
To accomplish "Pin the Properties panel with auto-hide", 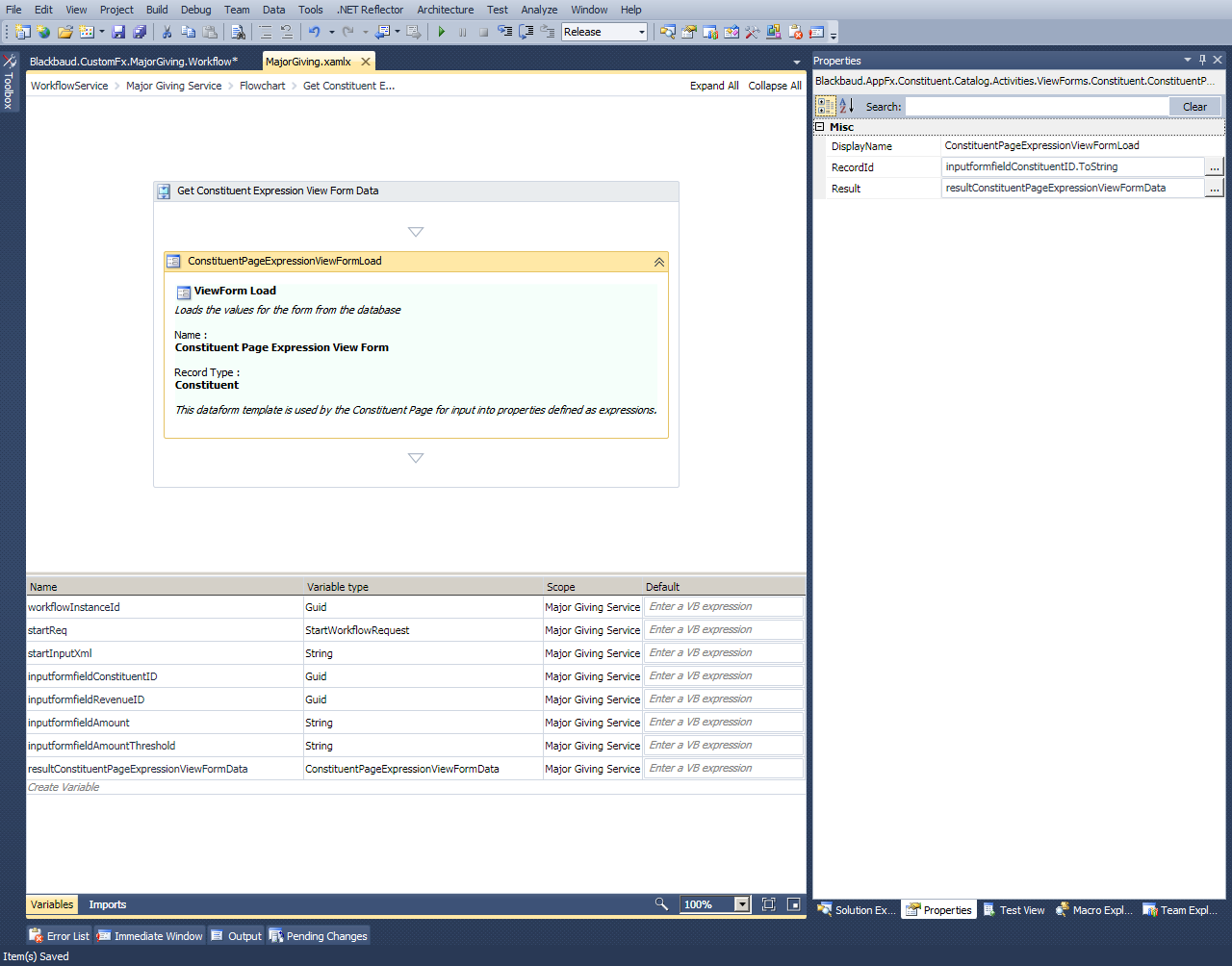I will click(x=1202, y=60).
